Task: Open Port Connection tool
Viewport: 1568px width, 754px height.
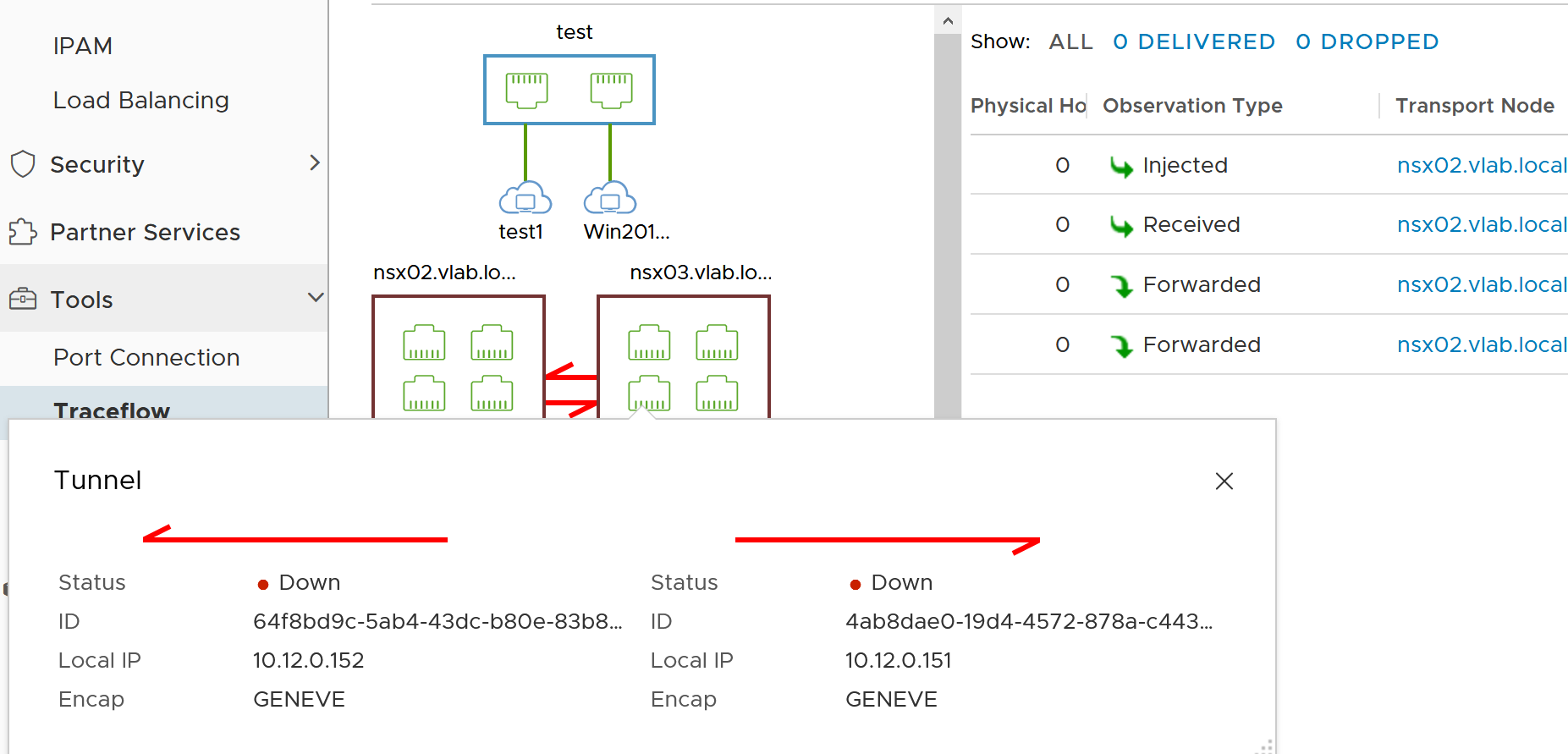Action: [x=146, y=357]
